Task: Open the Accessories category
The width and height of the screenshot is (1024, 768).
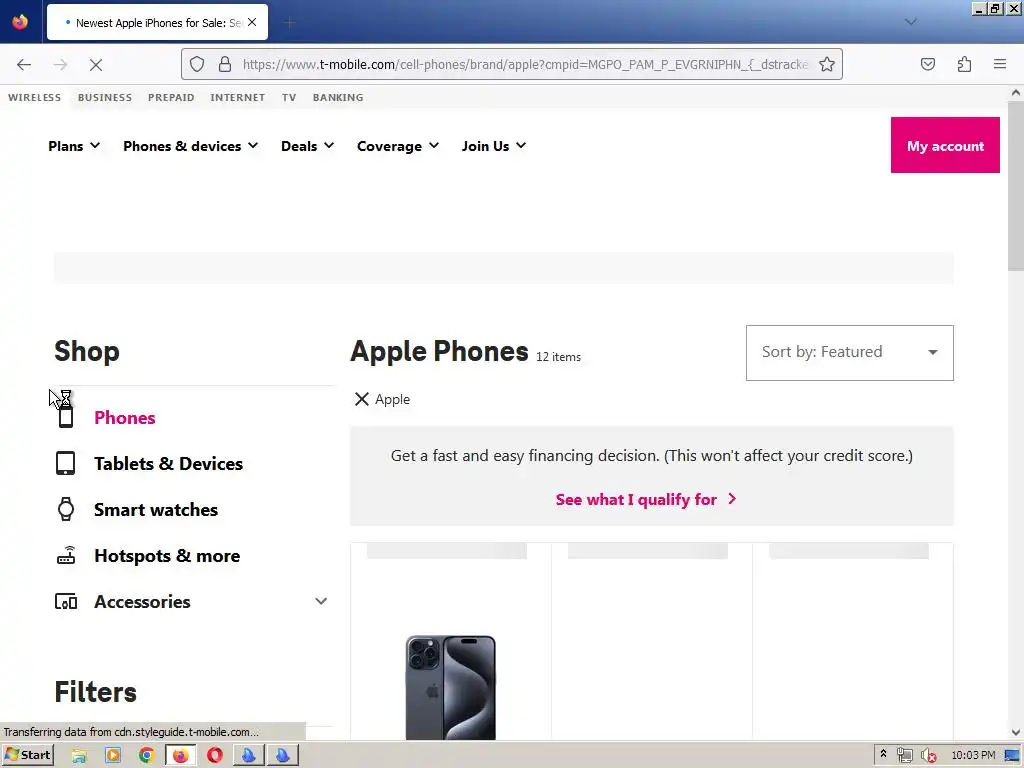Action: [x=142, y=601]
